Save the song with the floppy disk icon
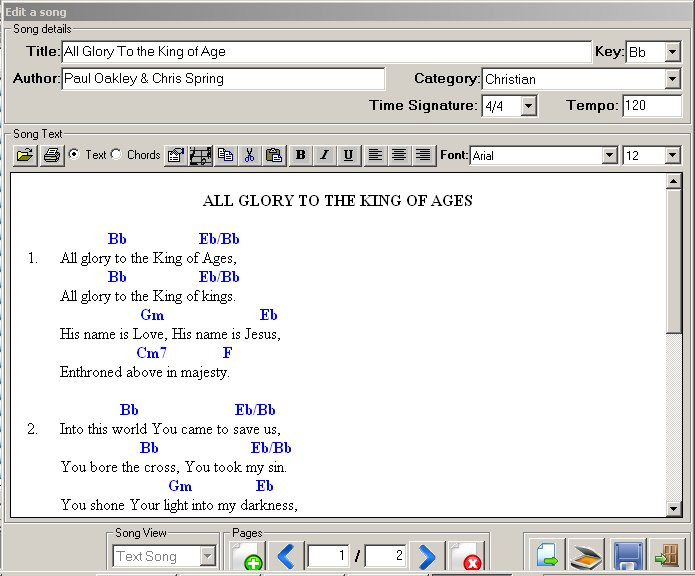Image resolution: width=695 pixels, height=576 pixels. [629, 554]
